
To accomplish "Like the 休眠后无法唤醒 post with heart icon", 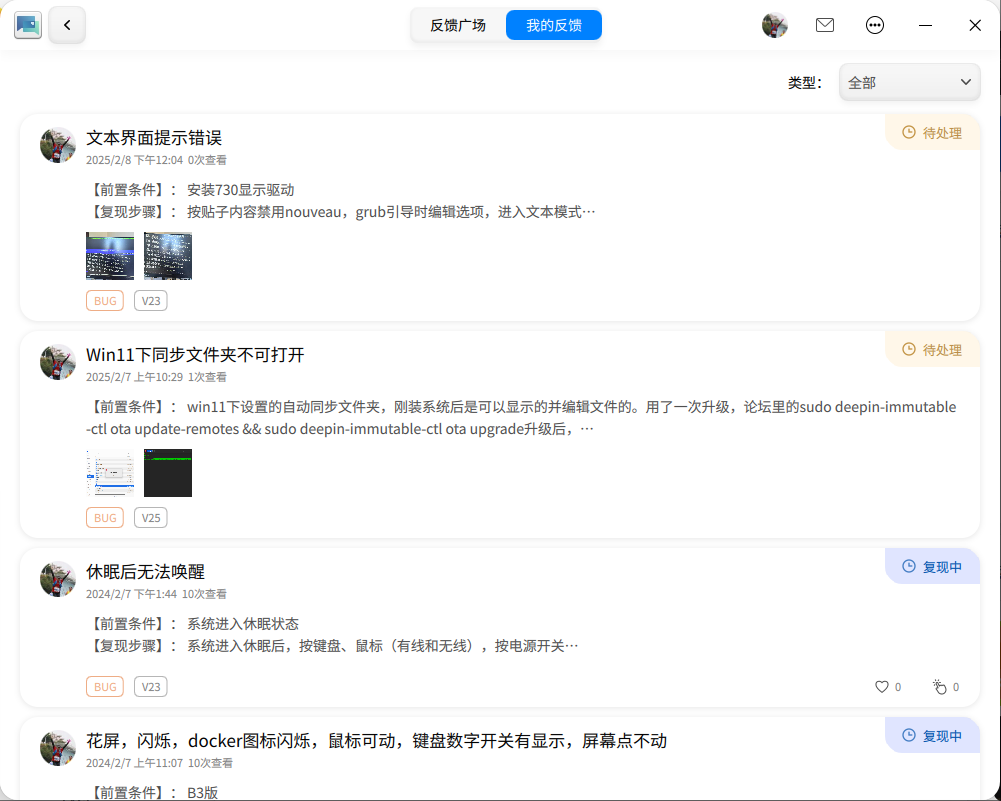I will click(882, 687).
